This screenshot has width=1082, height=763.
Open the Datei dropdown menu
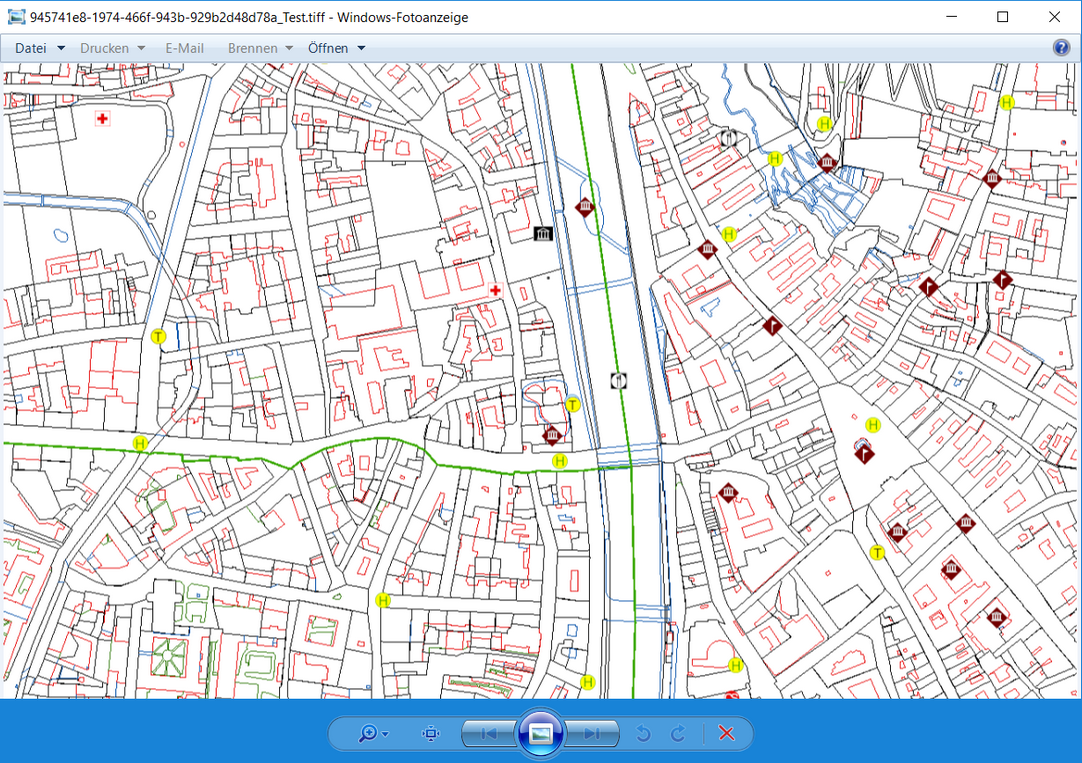point(38,47)
